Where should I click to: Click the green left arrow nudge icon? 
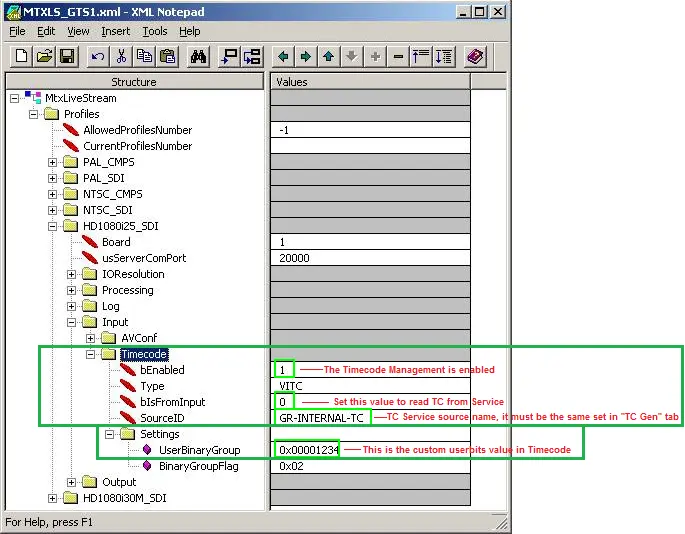(x=283, y=57)
